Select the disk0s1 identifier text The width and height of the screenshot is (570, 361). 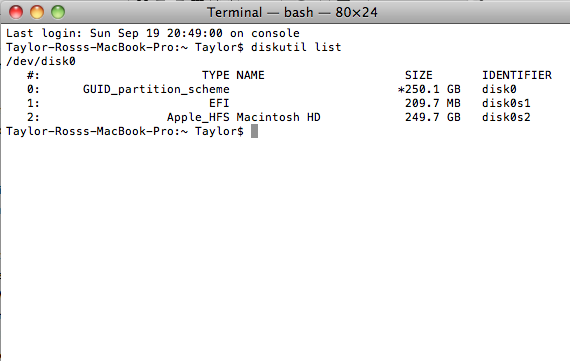pyautogui.click(x=506, y=103)
